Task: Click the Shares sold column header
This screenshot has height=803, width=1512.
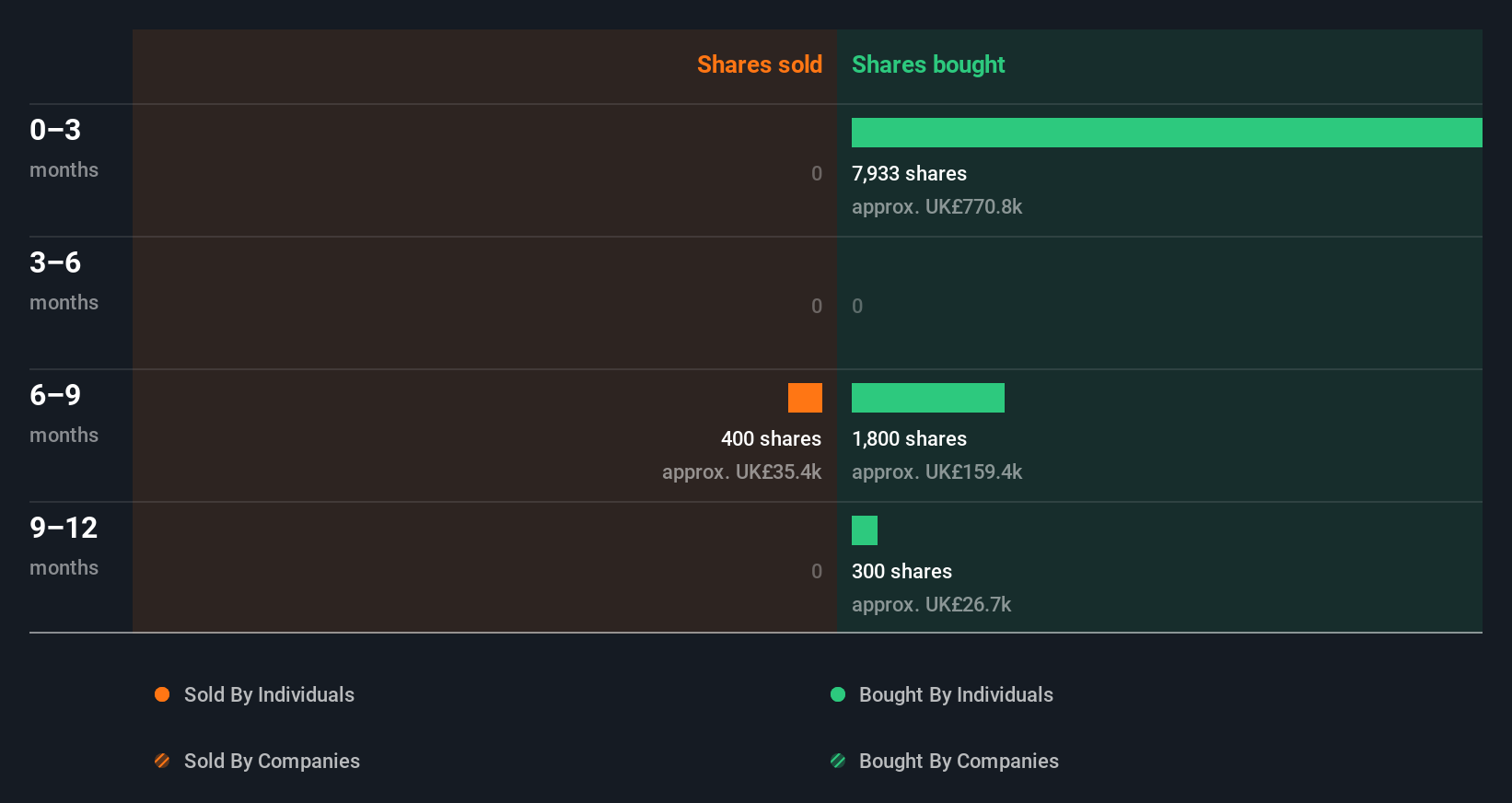Action: (759, 64)
